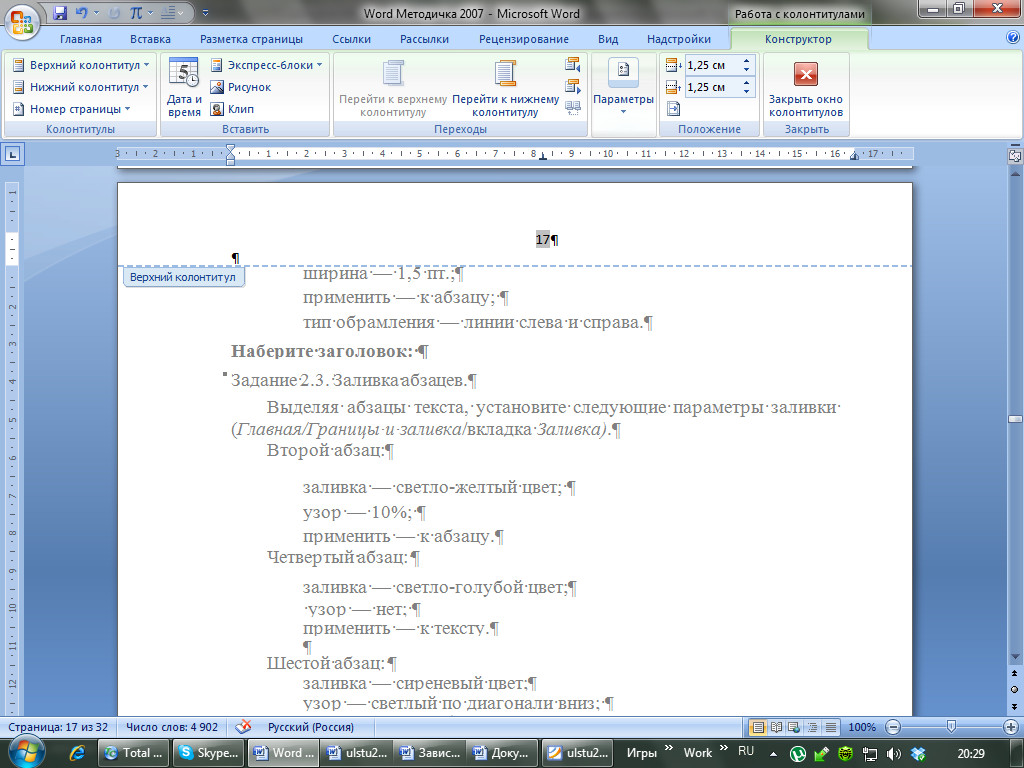This screenshot has height=768, width=1024.
Task: Click vertical scrollbar thumb
Action: [1015, 419]
